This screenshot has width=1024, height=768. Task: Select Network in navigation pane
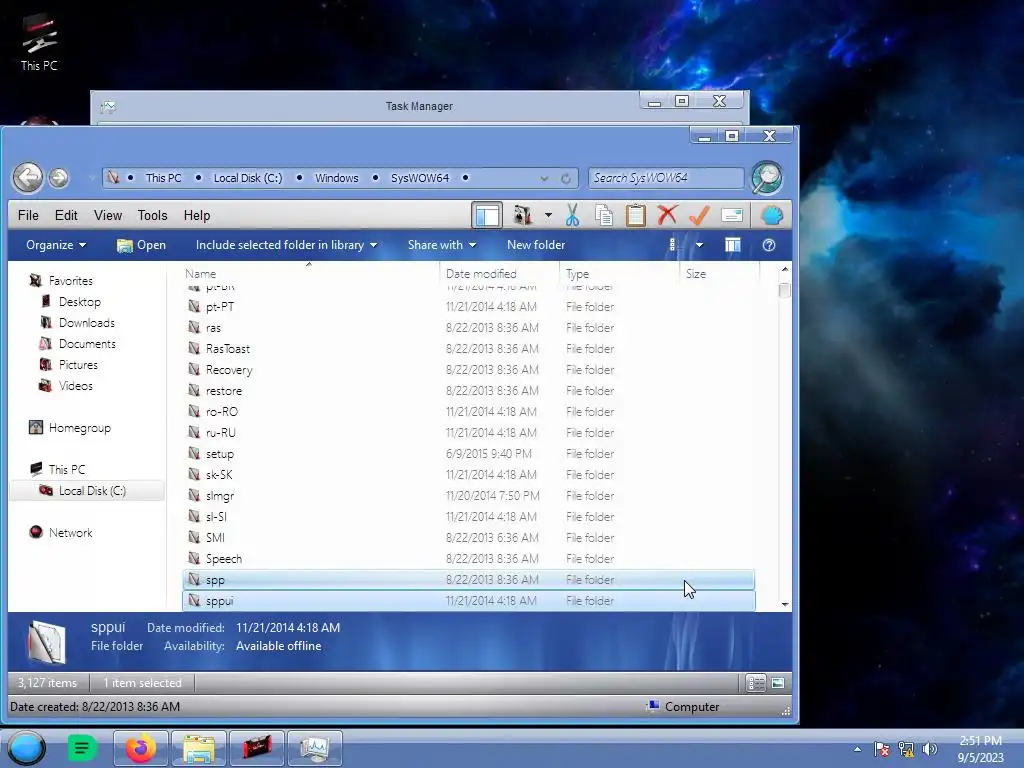click(x=71, y=533)
